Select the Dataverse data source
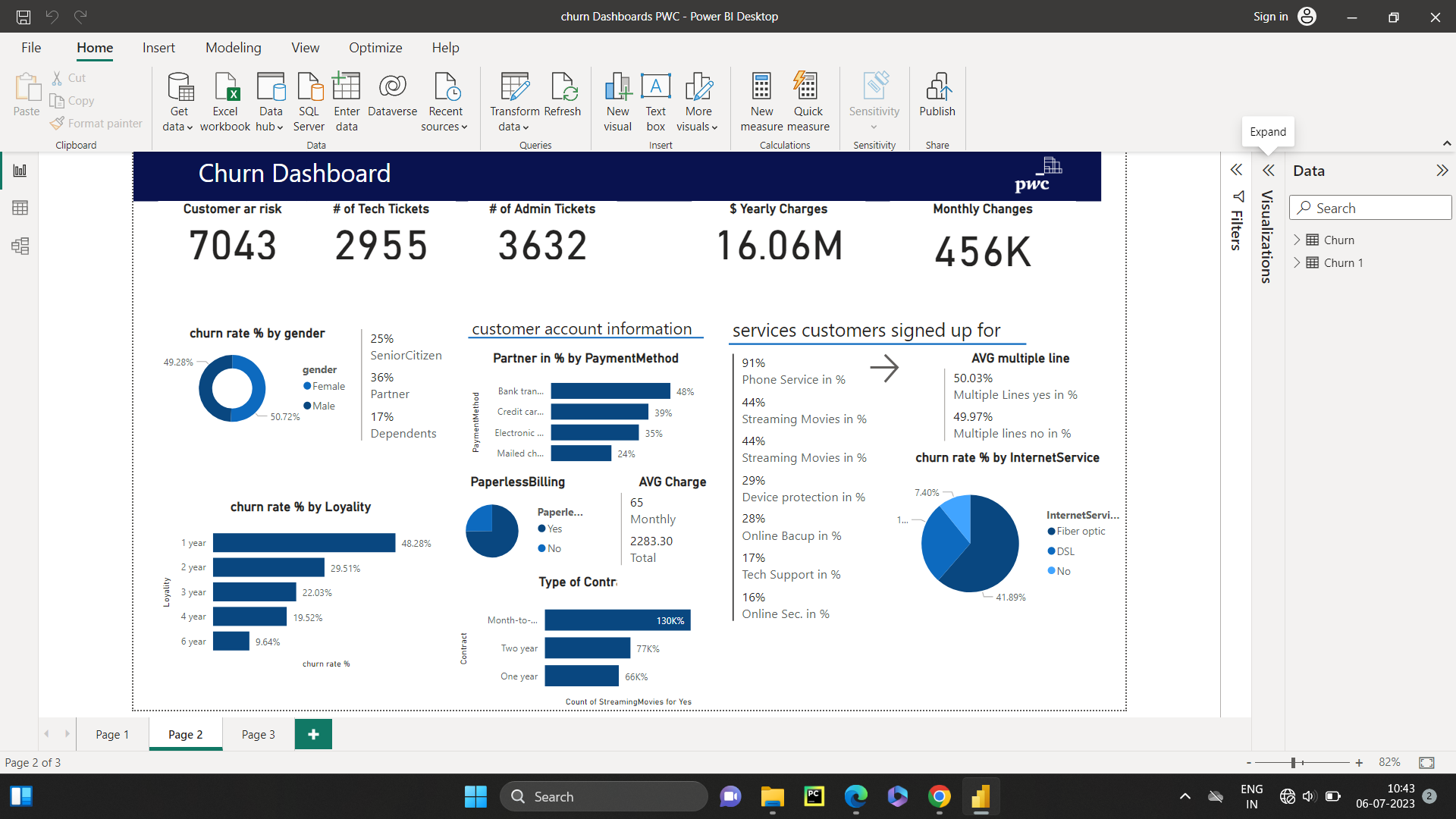Image resolution: width=1456 pixels, height=819 pixels. coord(392,101)
